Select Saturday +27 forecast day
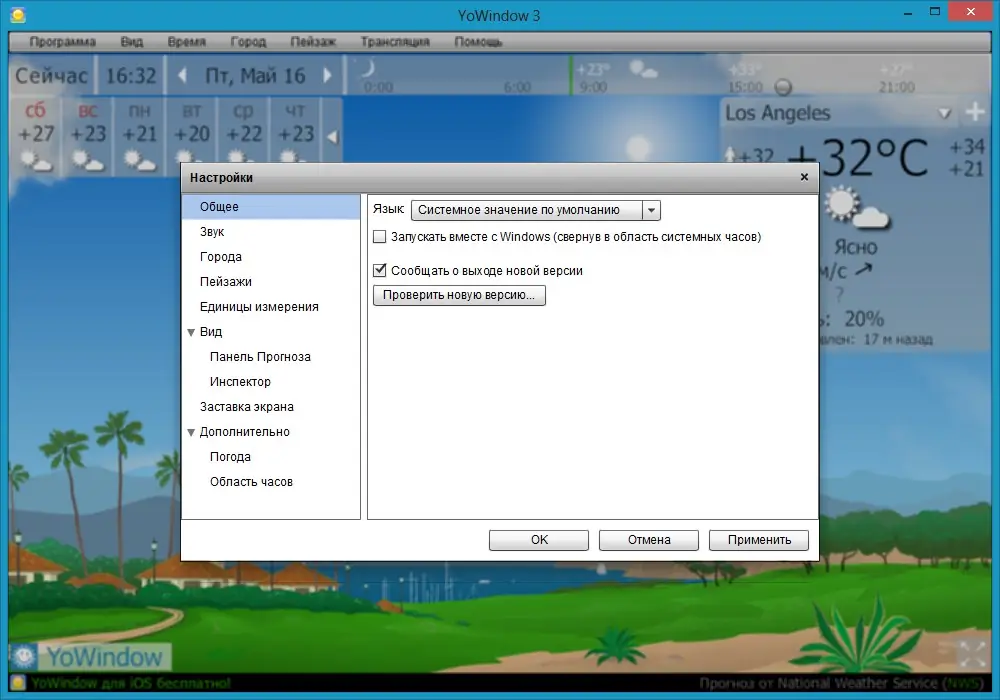 [36, 136]
